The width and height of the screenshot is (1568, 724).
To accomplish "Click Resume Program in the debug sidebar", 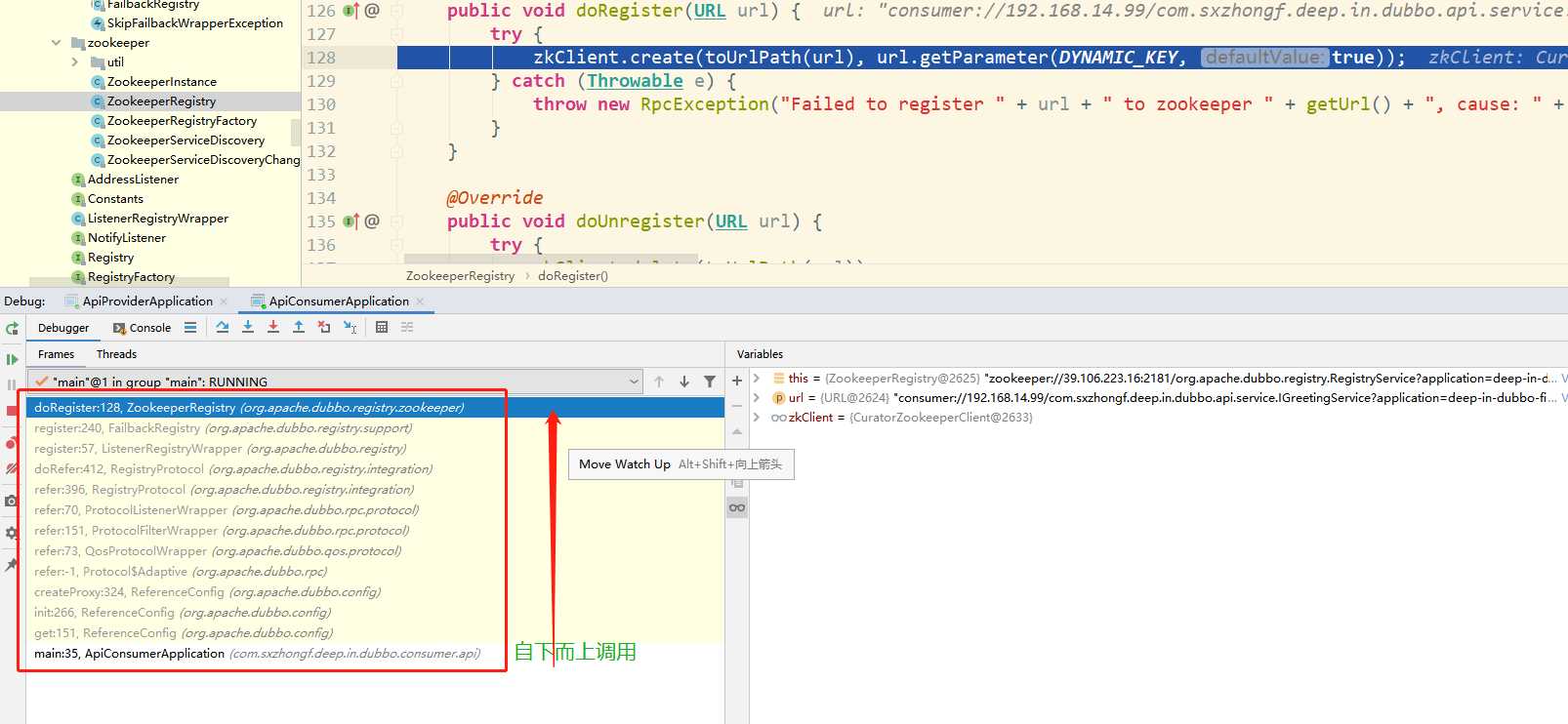I will (12, 359).
